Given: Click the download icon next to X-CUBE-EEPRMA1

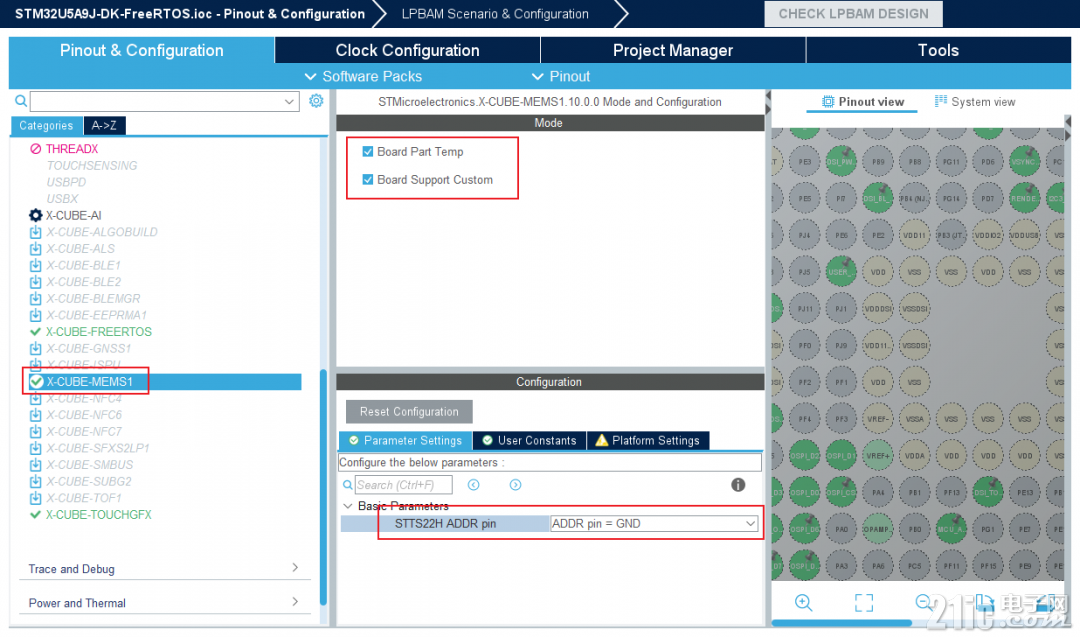Looking at the screenshot, I should (x=36, y=315).
